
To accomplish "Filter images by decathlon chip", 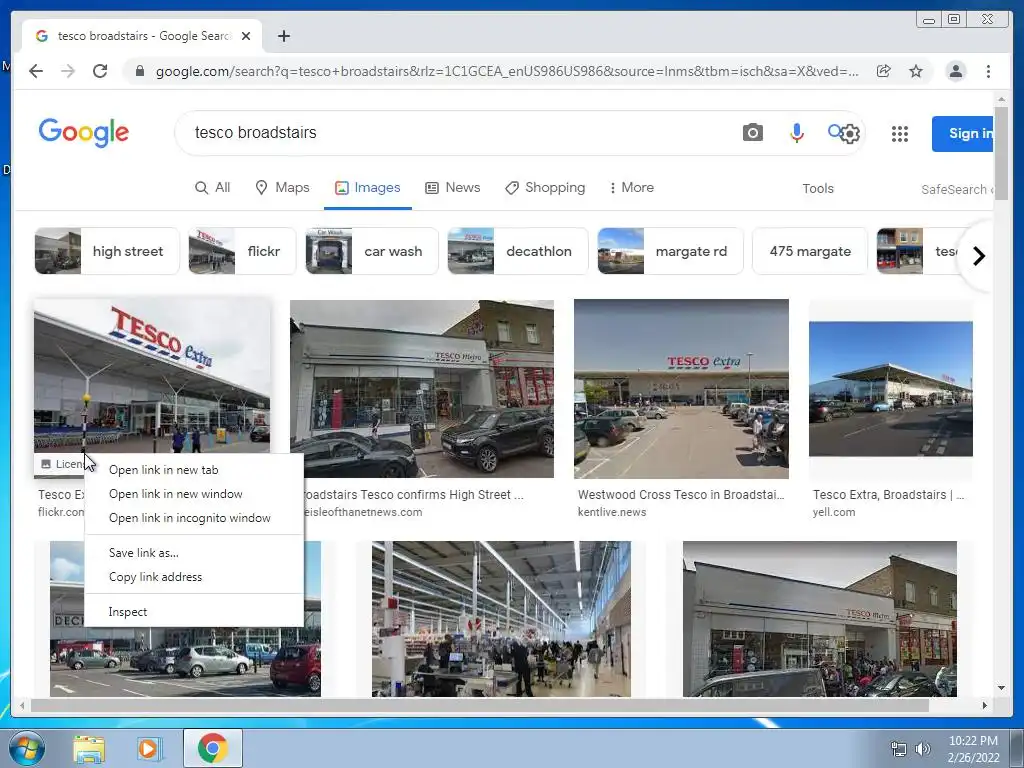I will pos(518,251).
